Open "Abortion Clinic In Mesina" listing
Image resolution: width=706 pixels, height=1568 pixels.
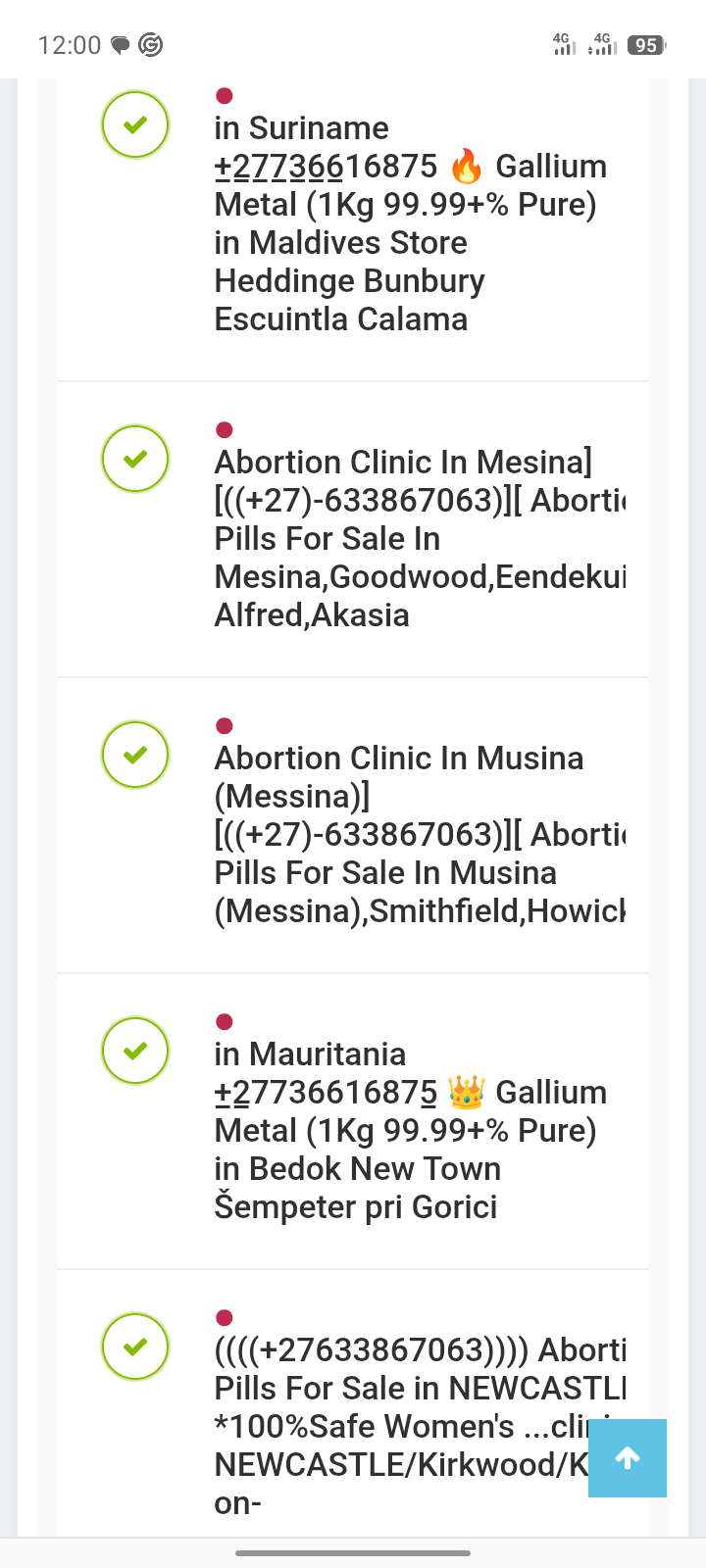click(x=402, y=463)
